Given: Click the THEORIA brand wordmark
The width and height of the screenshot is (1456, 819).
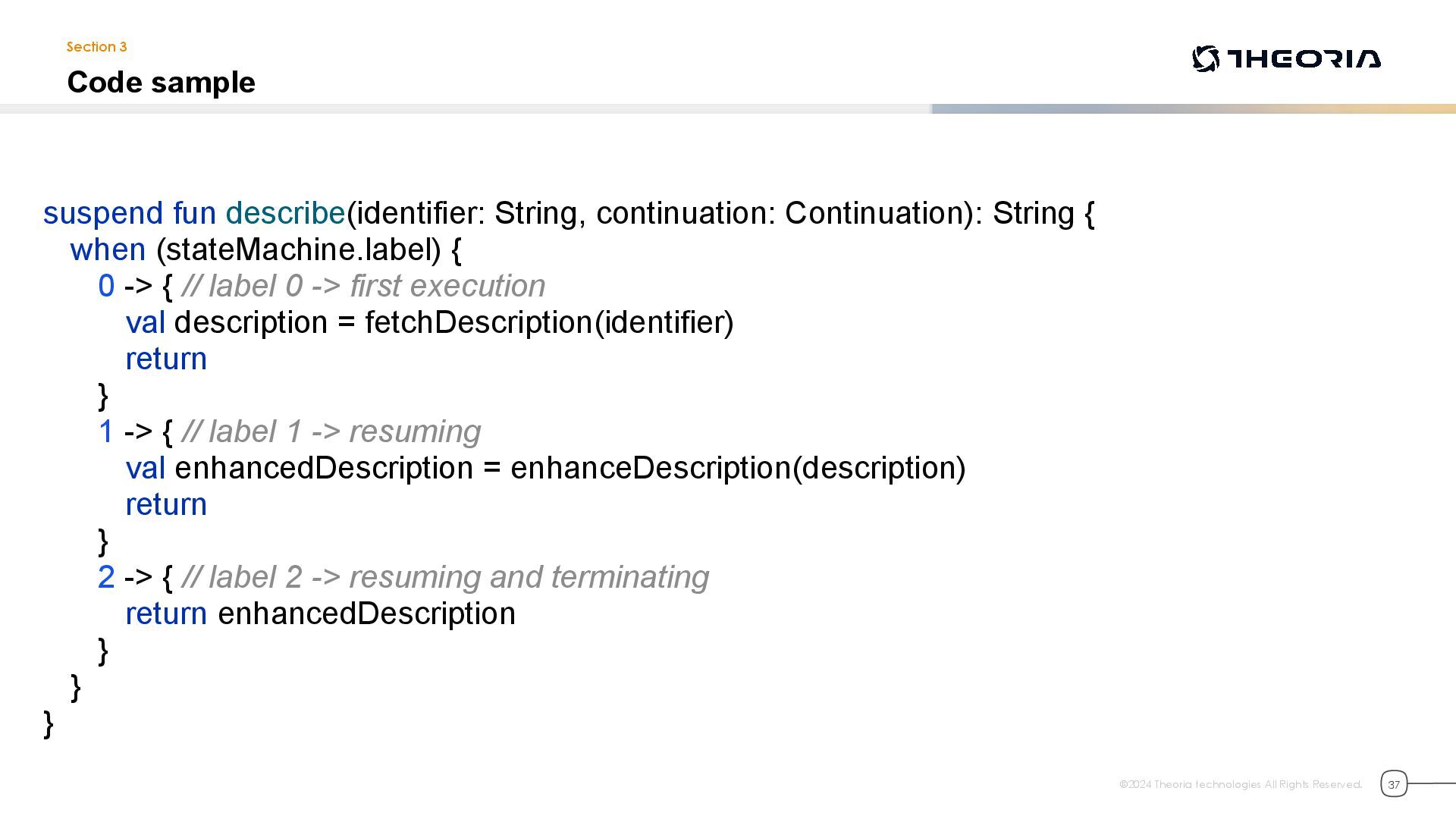Looking at the screenshot, I should (1304, 59).
